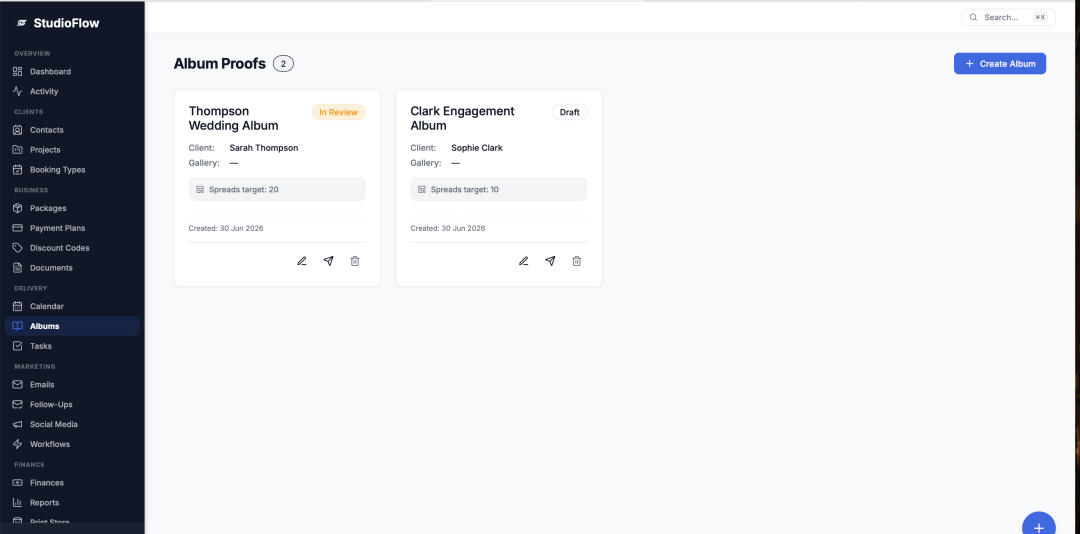The image size is (1080, 534).
Task: Send the Thompson Wedding Album proof
Action: 329,262
